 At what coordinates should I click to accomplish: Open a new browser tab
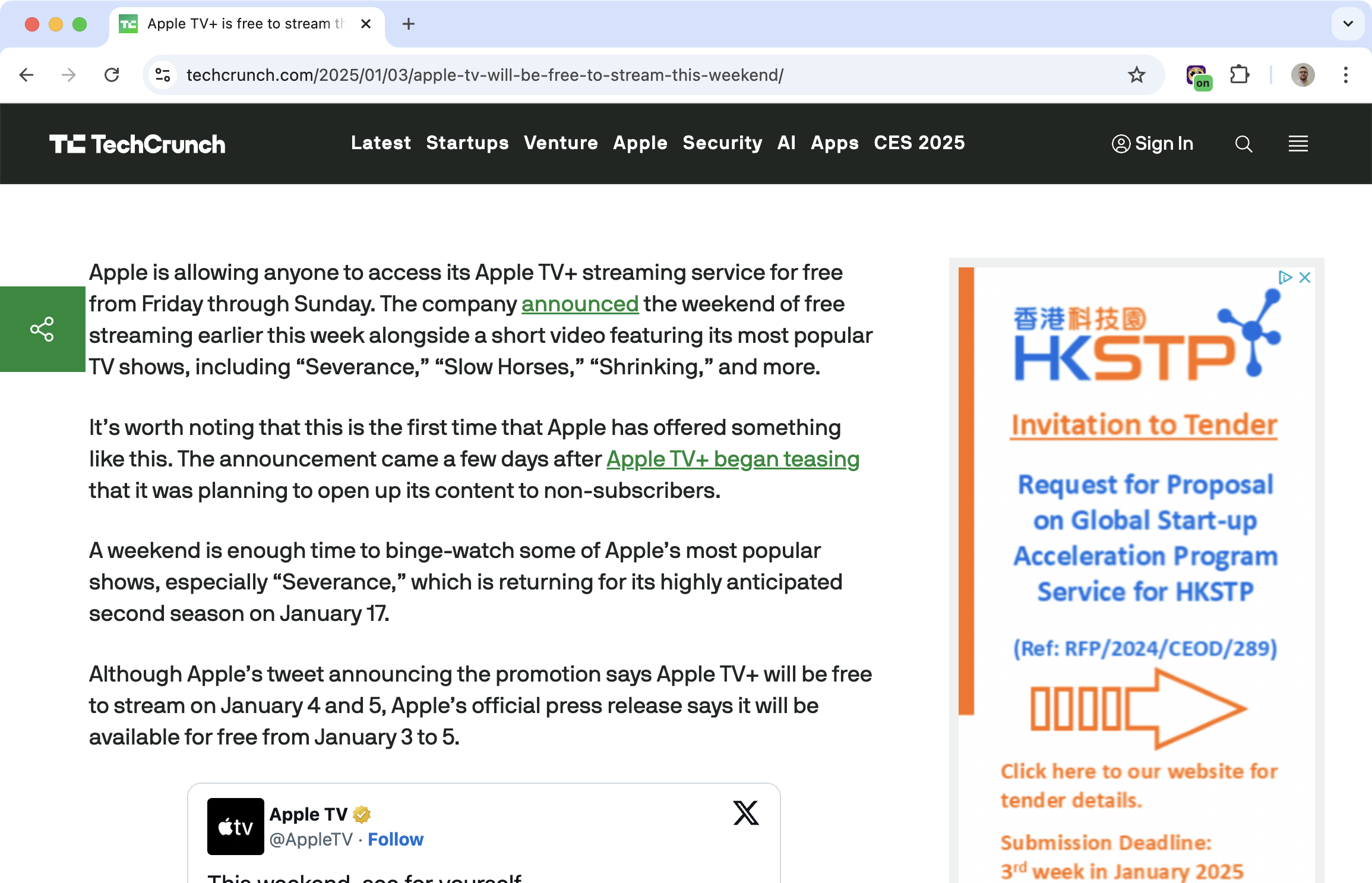tap(409, 24)
